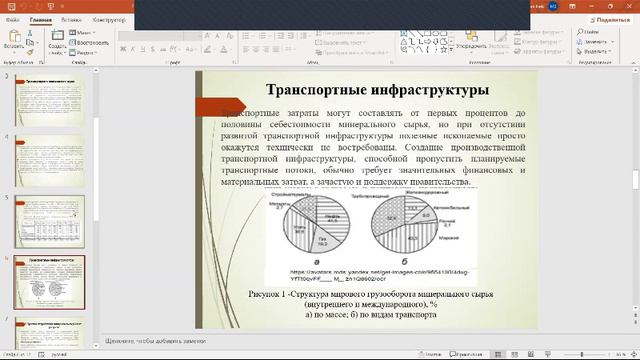This screenshot has width=640, height=360.
Task: Start Slide Show from status bar icon
Action: point(548,354)
